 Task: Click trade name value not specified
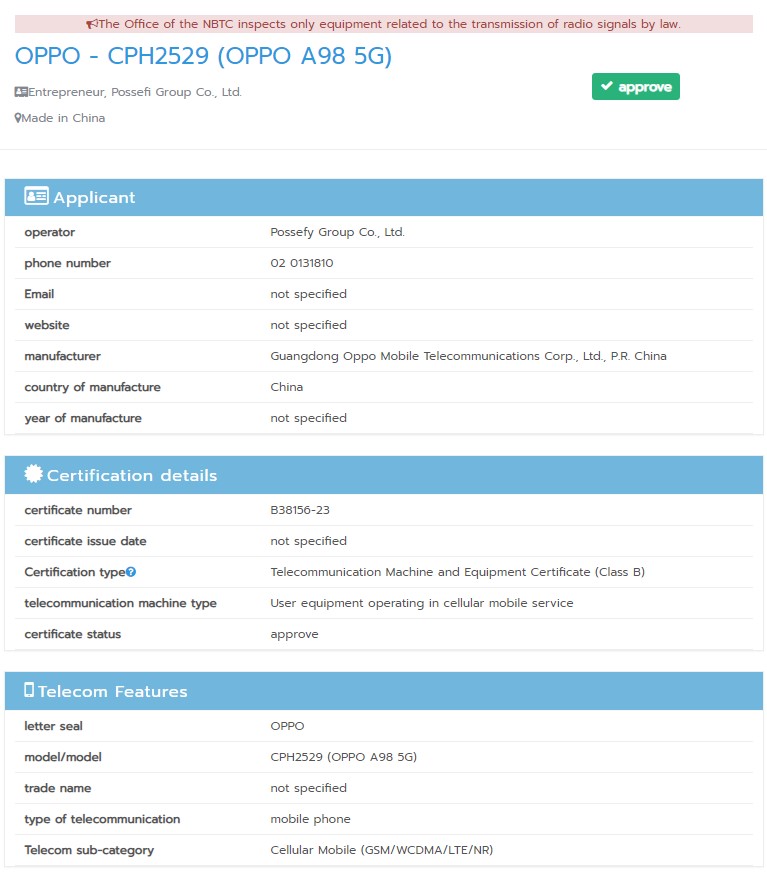pyautogui.click(x=309, y=788)
